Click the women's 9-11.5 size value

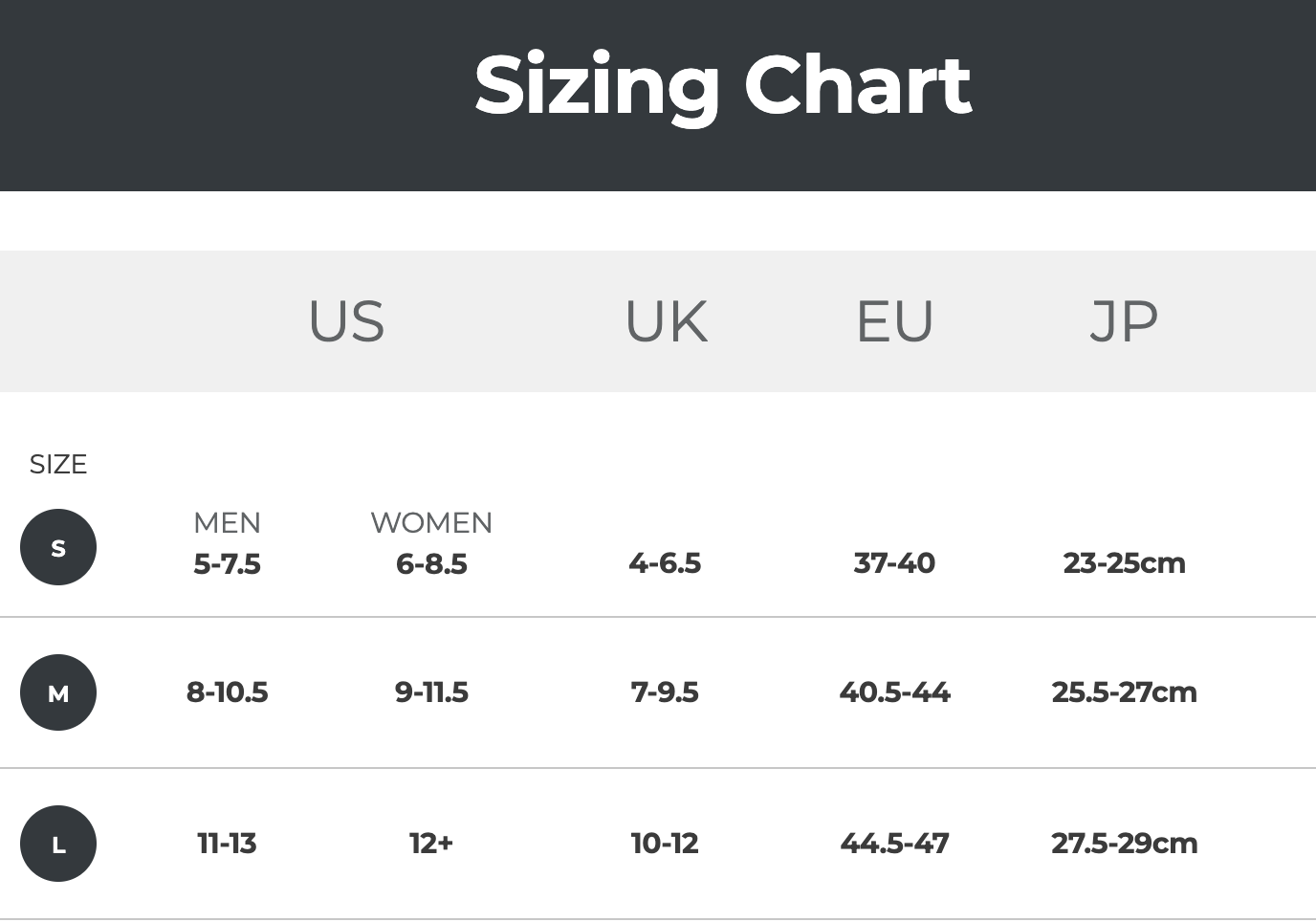point(431,692)
